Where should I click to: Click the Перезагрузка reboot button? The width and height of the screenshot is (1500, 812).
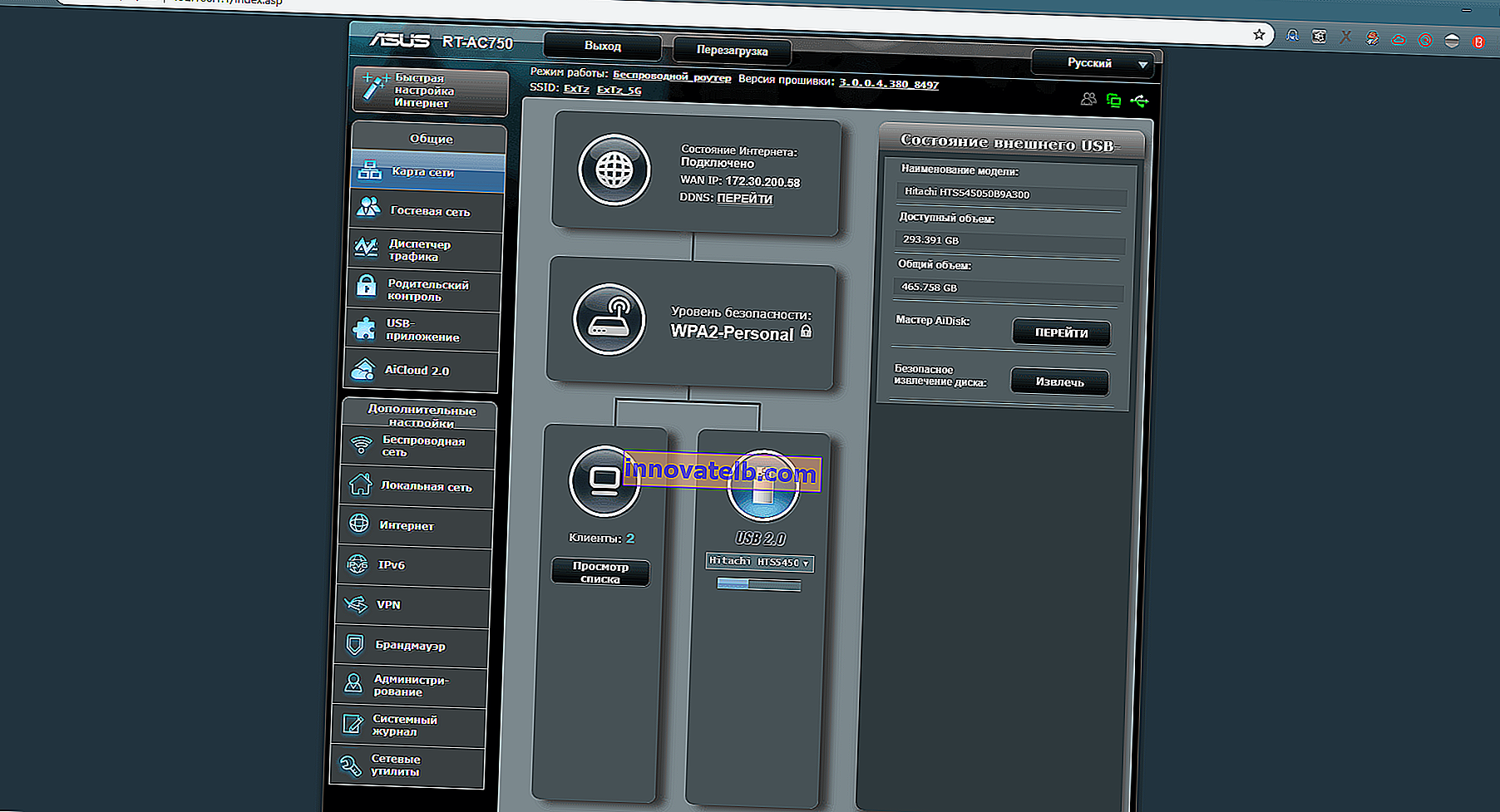(732, 50)
